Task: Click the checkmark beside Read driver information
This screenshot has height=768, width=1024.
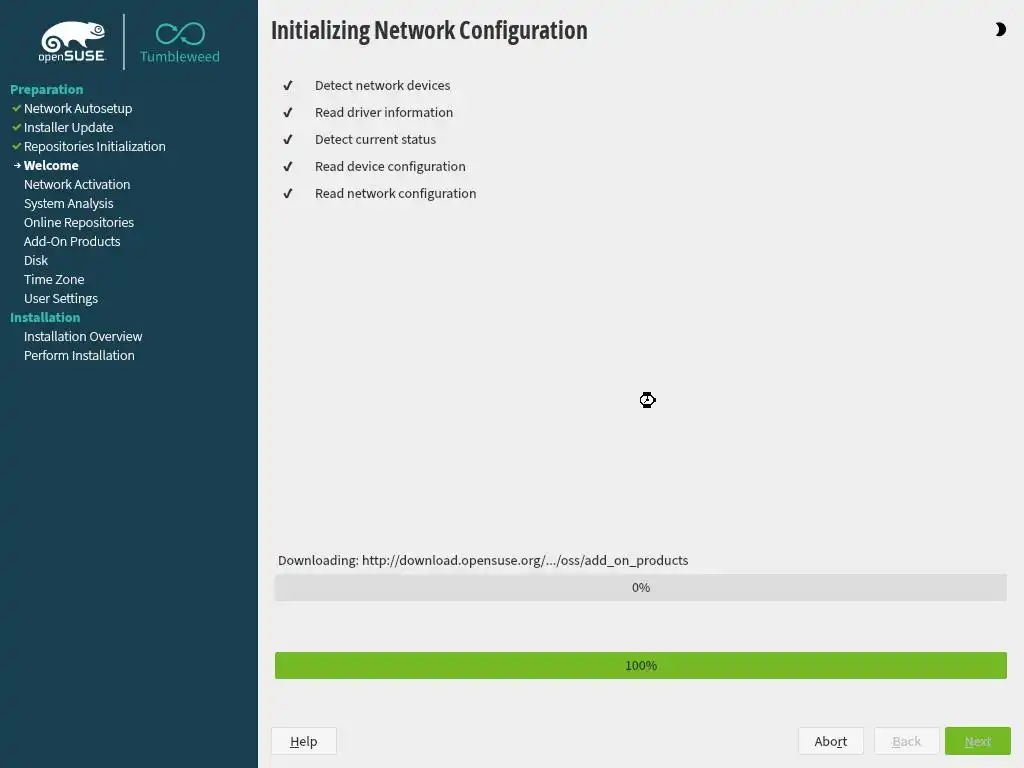Action: pyautogui.click(x=287, y=112)
